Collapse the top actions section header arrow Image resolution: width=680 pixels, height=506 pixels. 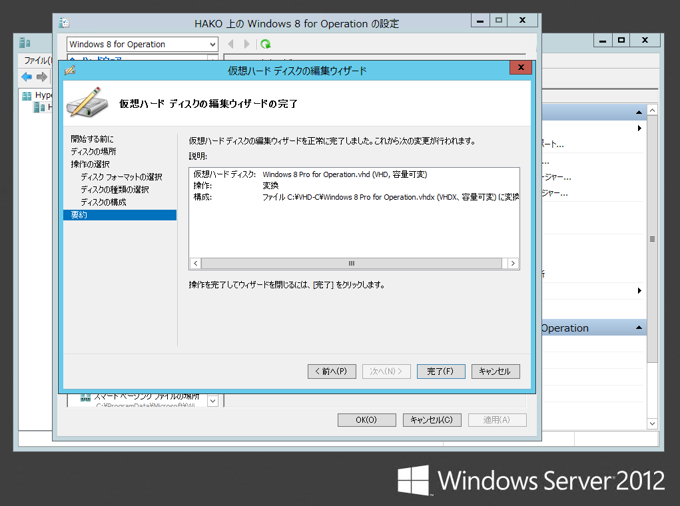[639, 112]
